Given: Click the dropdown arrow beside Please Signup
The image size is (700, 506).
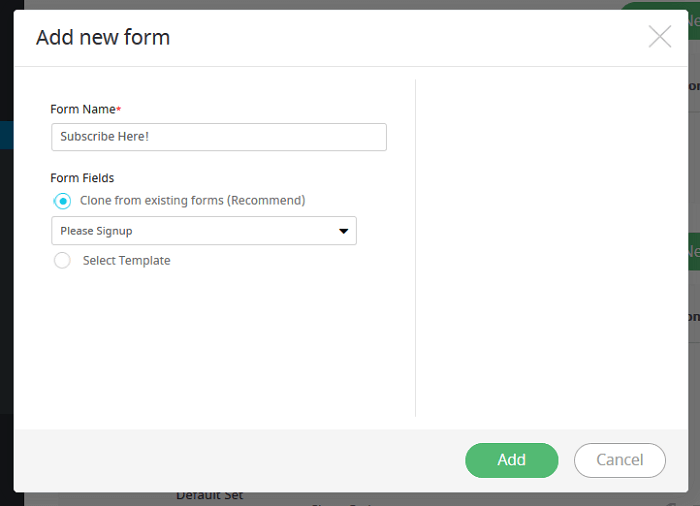Looking at the screenshot, I should (x=343, y=231).
